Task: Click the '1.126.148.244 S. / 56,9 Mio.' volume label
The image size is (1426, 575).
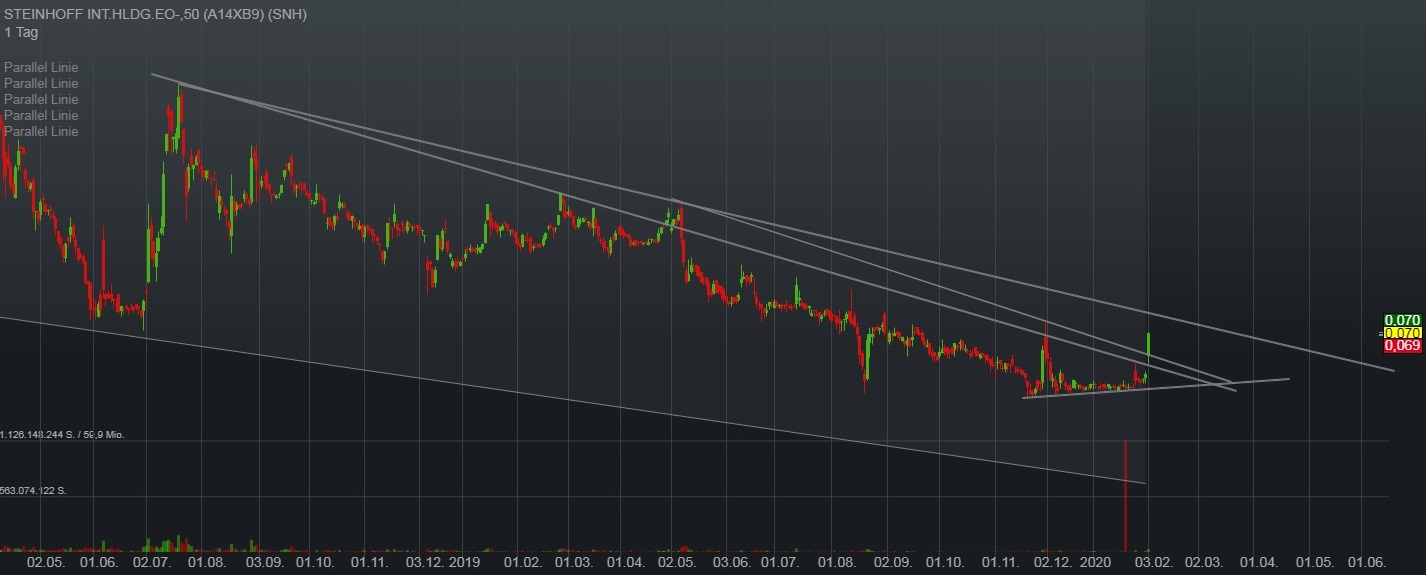Action: 62,435
